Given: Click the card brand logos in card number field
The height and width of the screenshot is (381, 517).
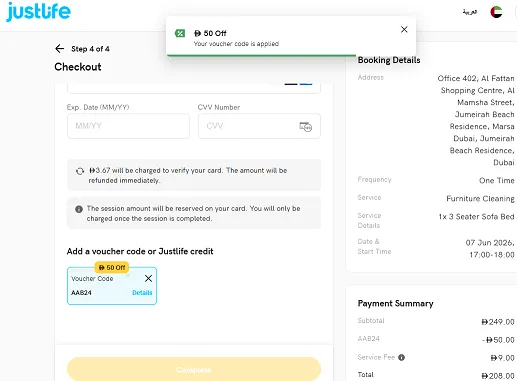Looking at the screenshot, I should 298,84.
